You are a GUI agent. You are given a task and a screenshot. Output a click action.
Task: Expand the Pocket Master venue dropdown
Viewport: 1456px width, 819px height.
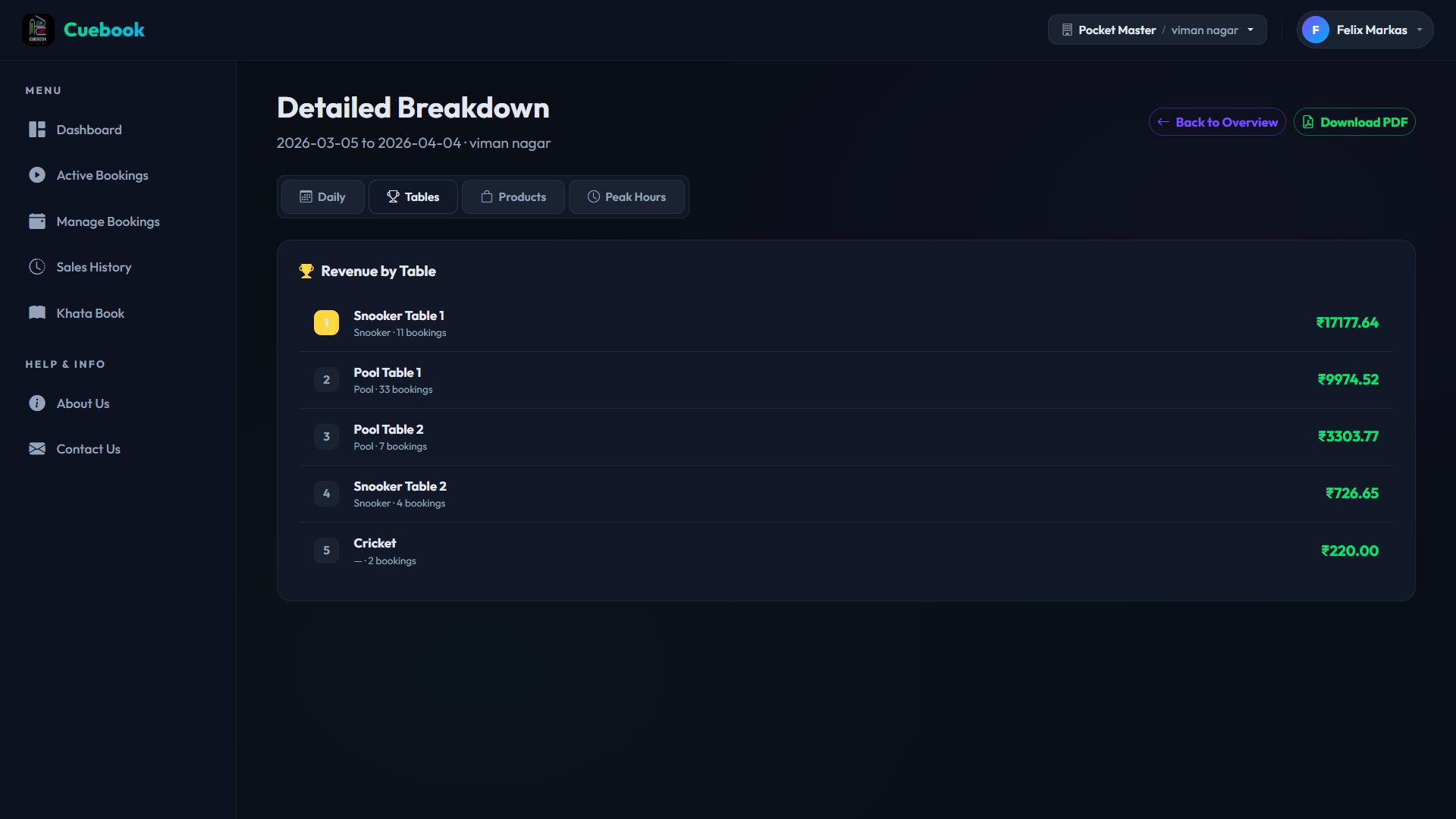pyautogui.click(x=1157, y=30)
